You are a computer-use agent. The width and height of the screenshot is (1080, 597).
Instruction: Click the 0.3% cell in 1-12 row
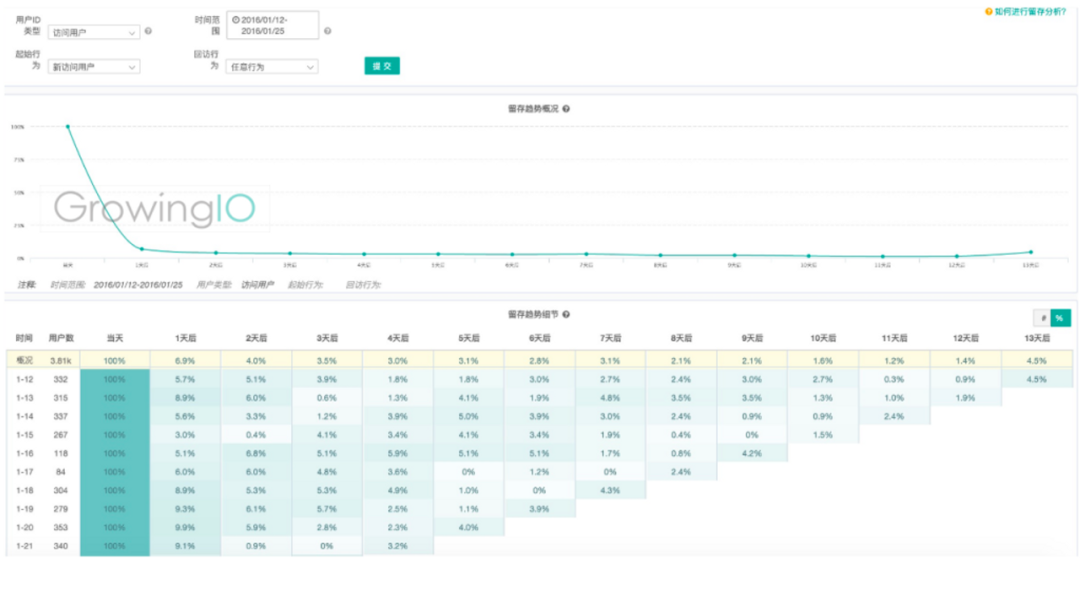tap(894, 379)
